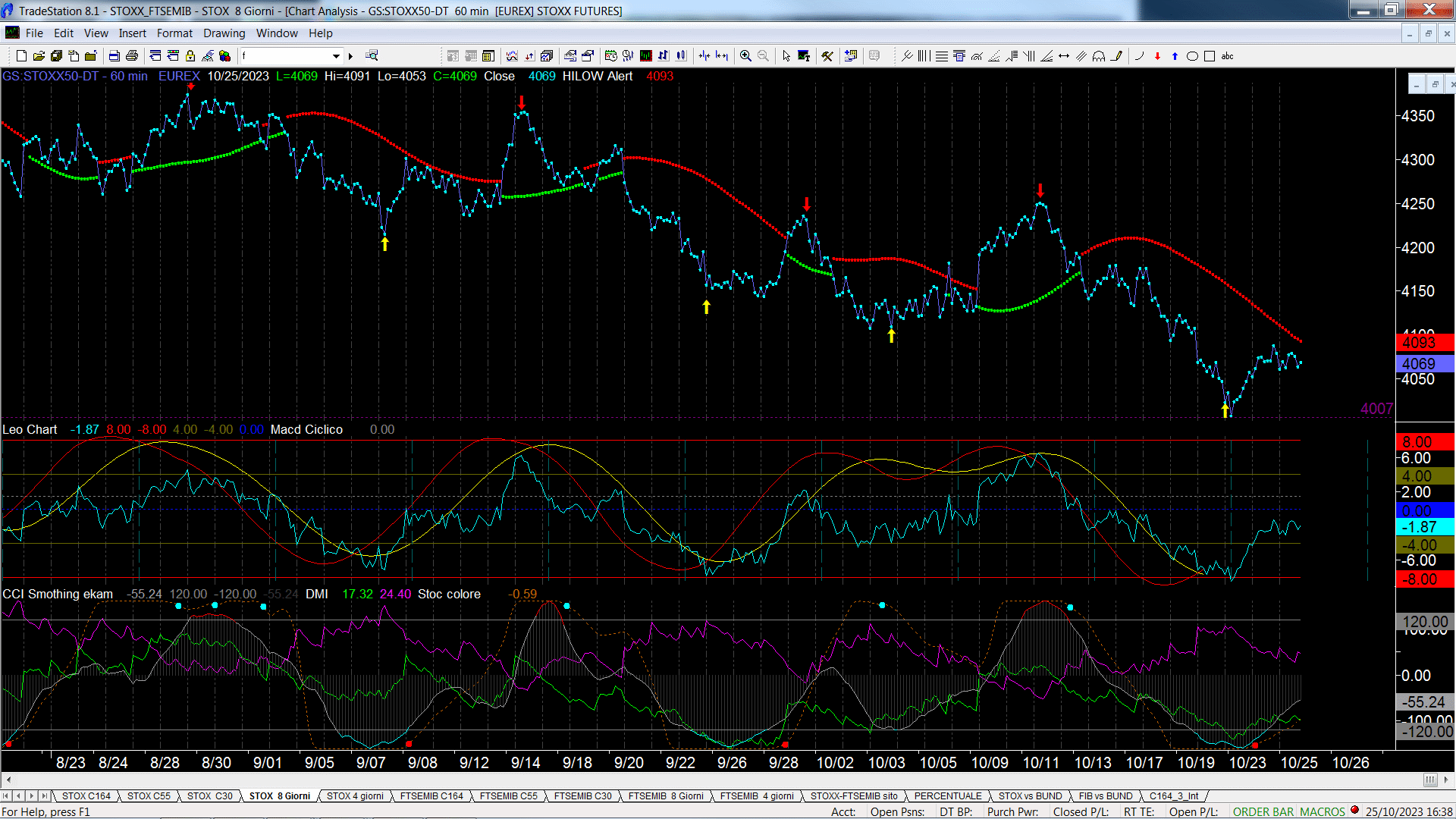Switch to the STOX C164 tab
This screenshot has width=1456, height=819.
(86, 795)
